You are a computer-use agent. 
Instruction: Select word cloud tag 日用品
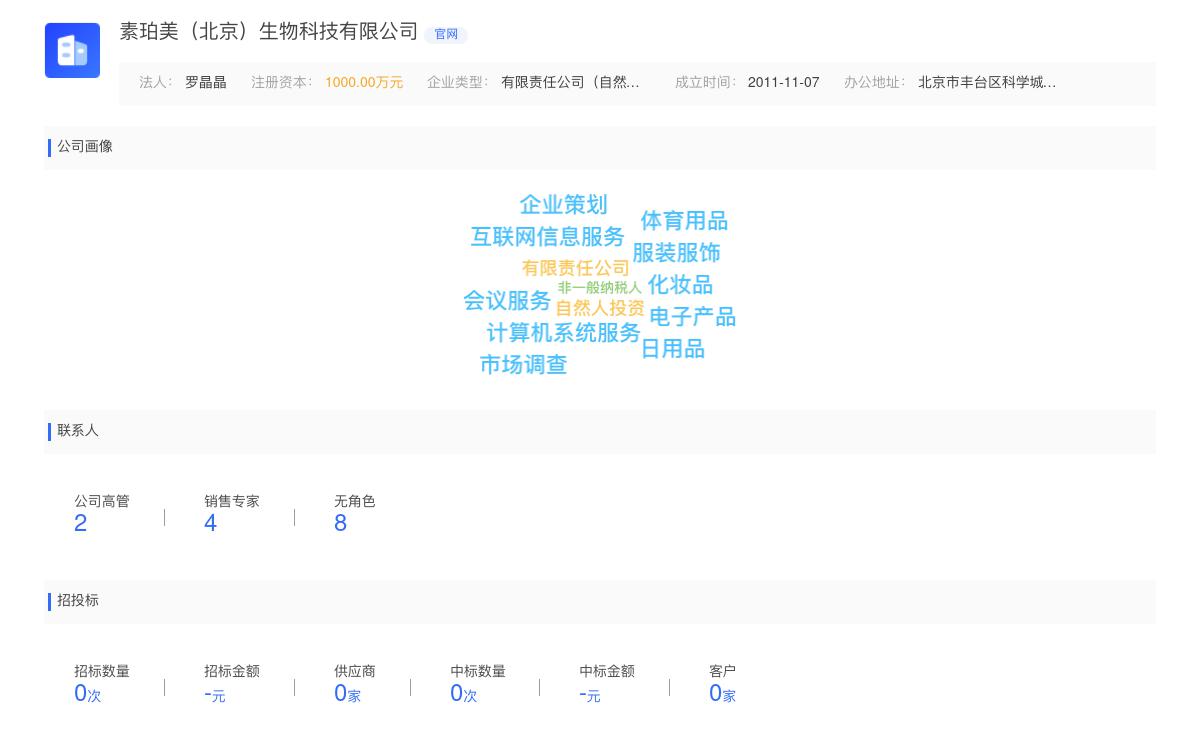click(672, 349)
